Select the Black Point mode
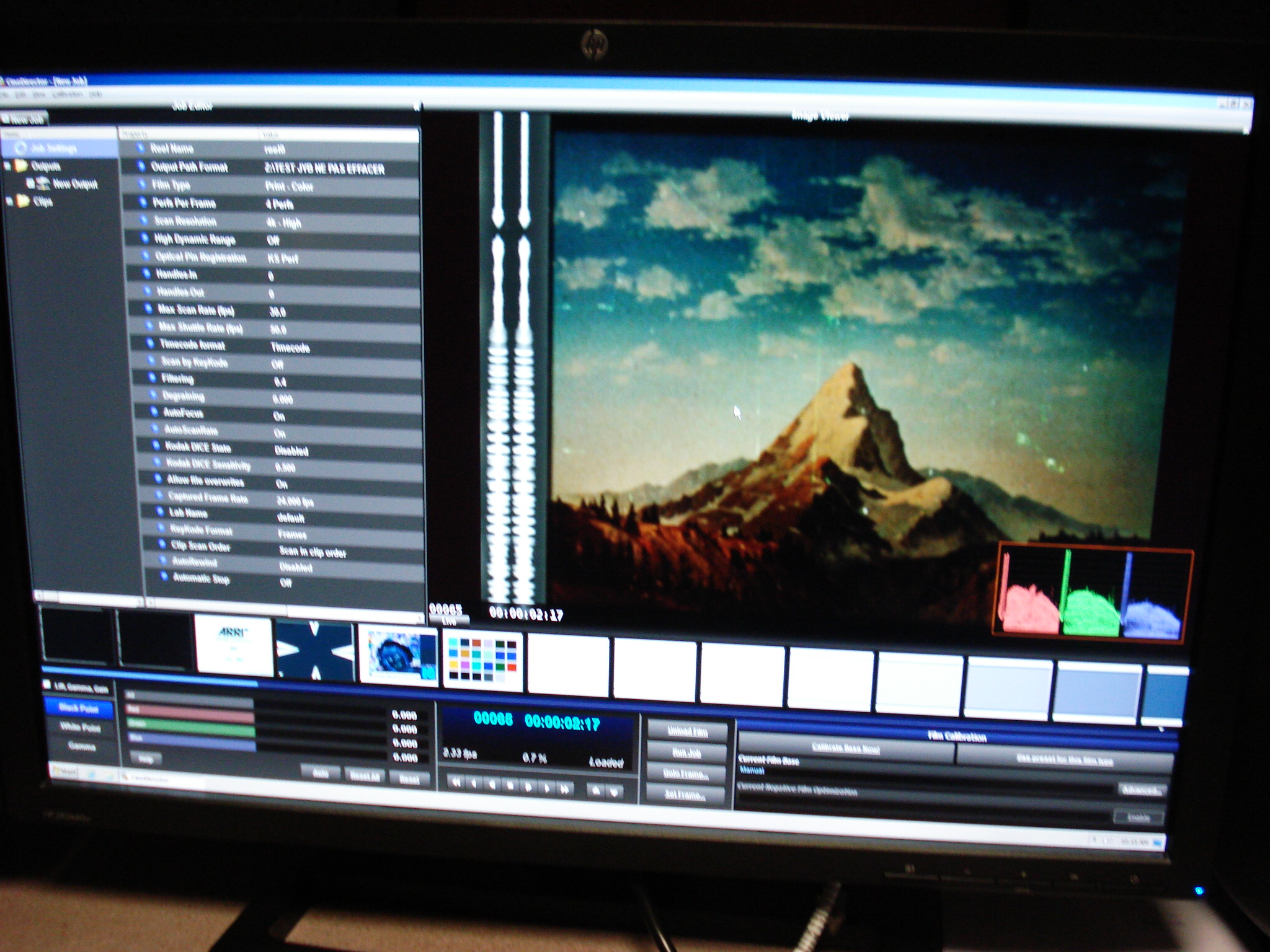 (79, 708)
